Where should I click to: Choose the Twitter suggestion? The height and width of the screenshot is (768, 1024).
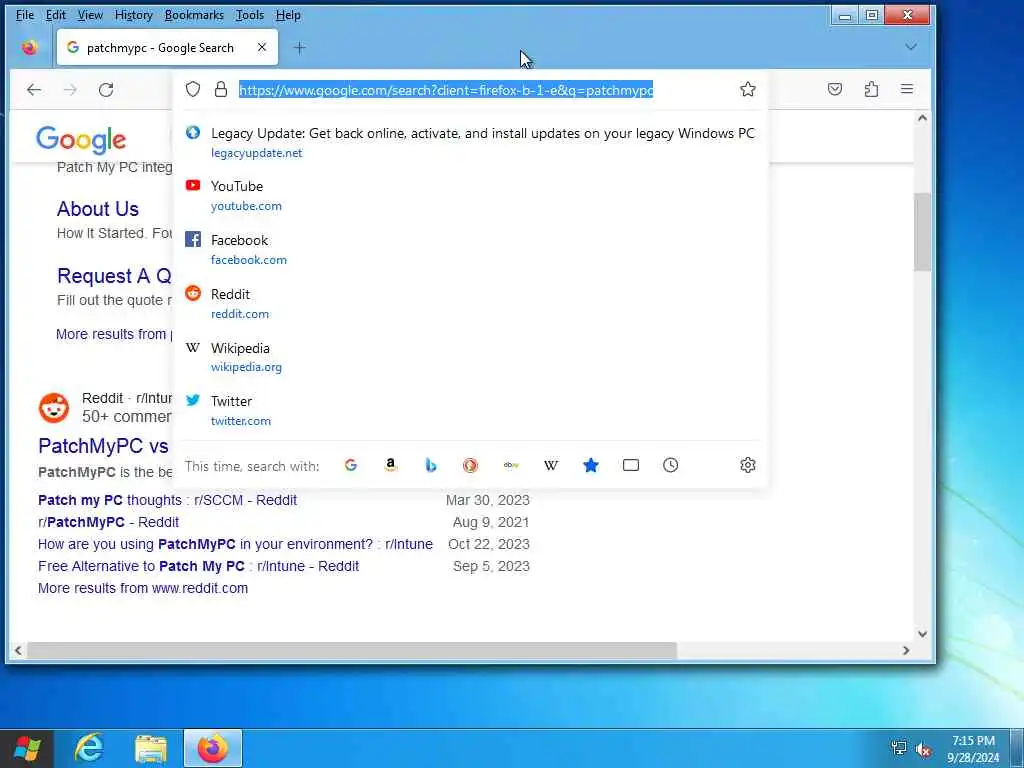coord(470,411)
